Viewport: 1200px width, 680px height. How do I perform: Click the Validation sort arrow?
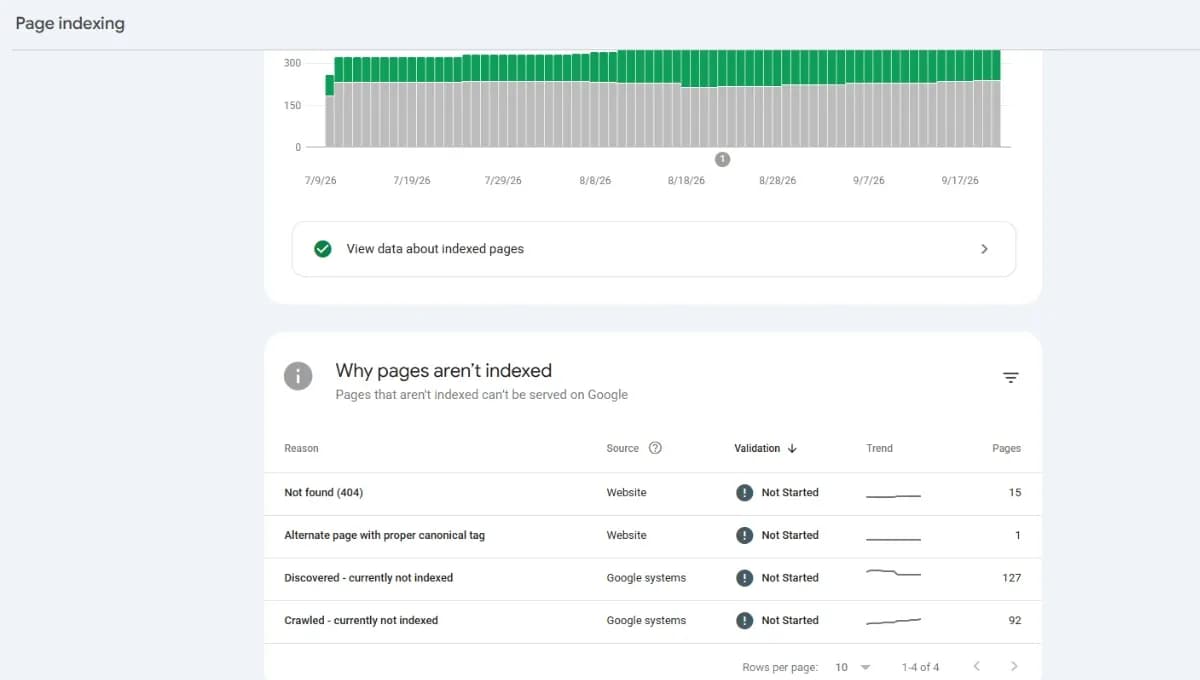(x=792, y=448)
